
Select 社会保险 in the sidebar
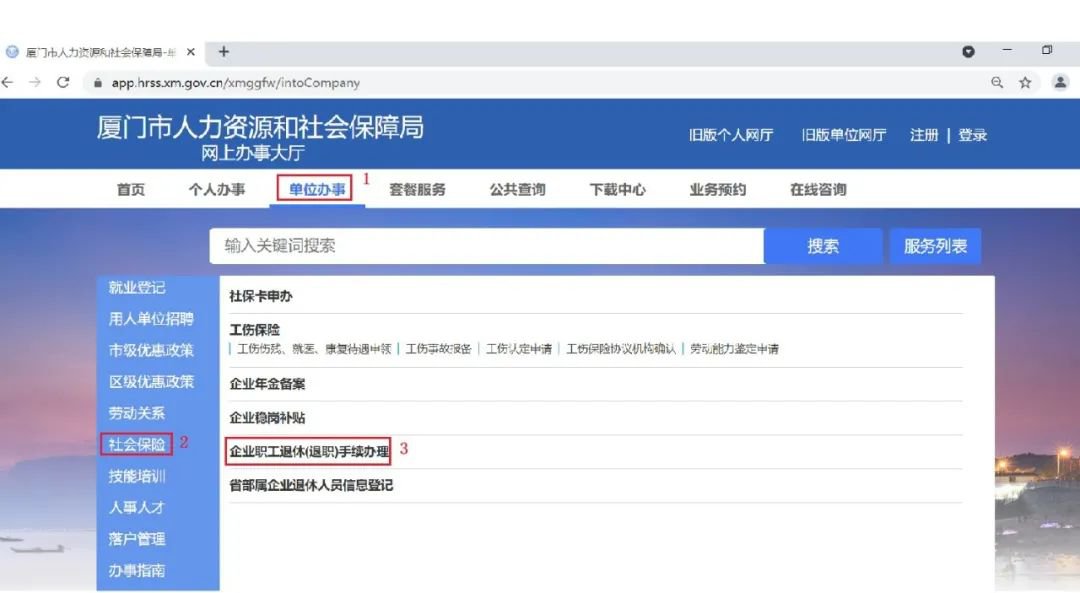[x=136, y=444]
